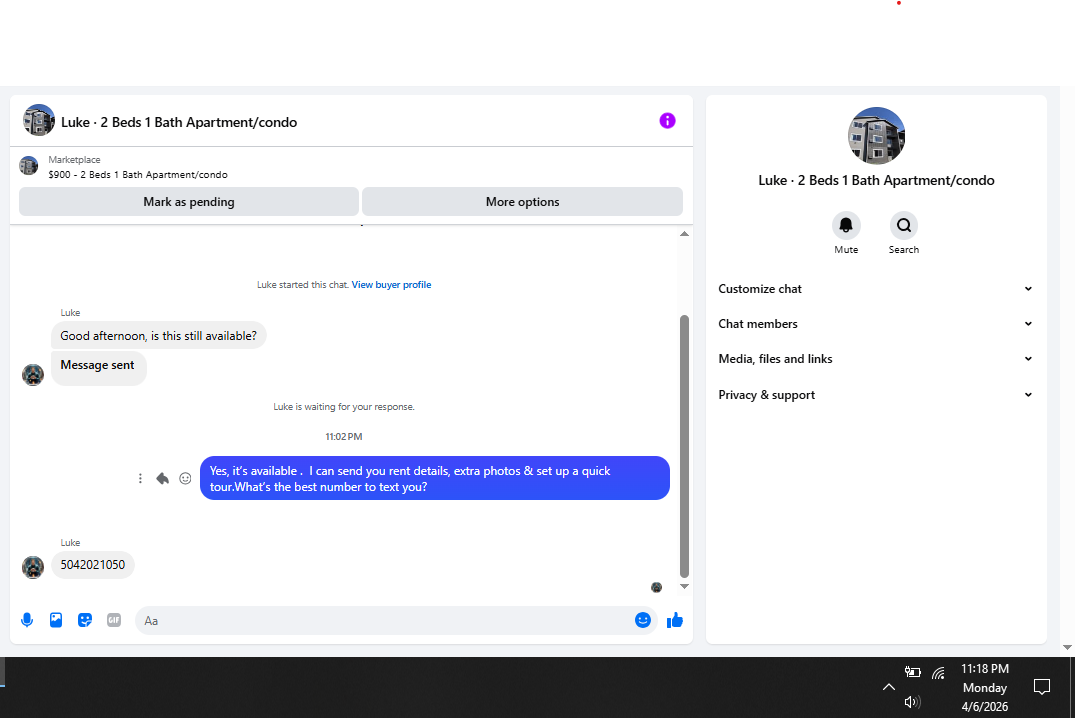This screenshot has width=1075, height=718.
Task: Click page scrollbar down arrow at right edge
Action: click(x=1067, y=647)
